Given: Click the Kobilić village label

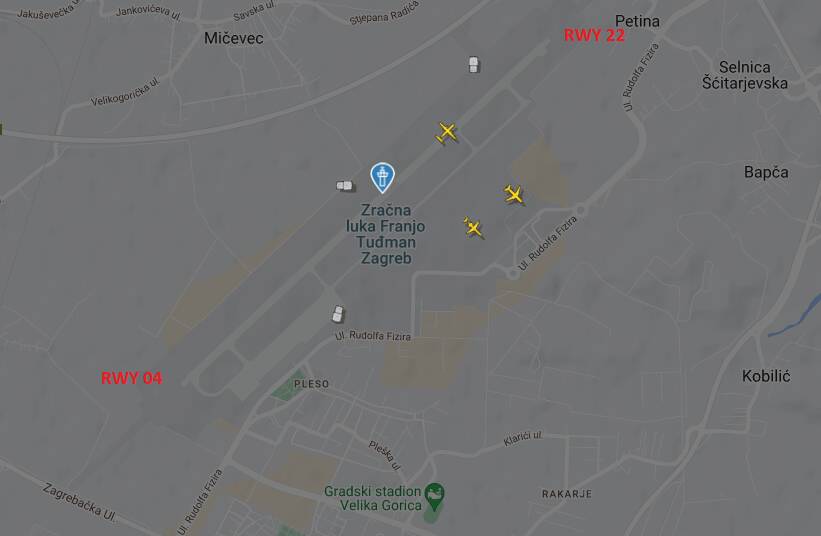Looking at the screenshot, I should (766, 376).
